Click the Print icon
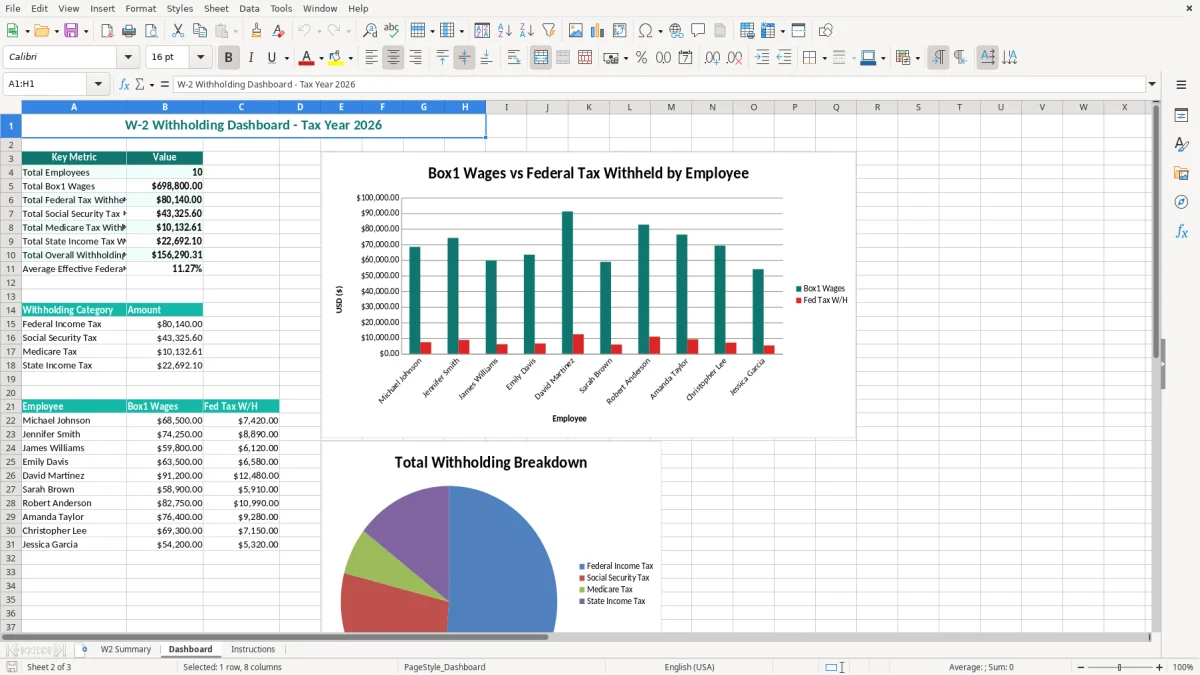 pyautogui.click(x=128, y=31)
